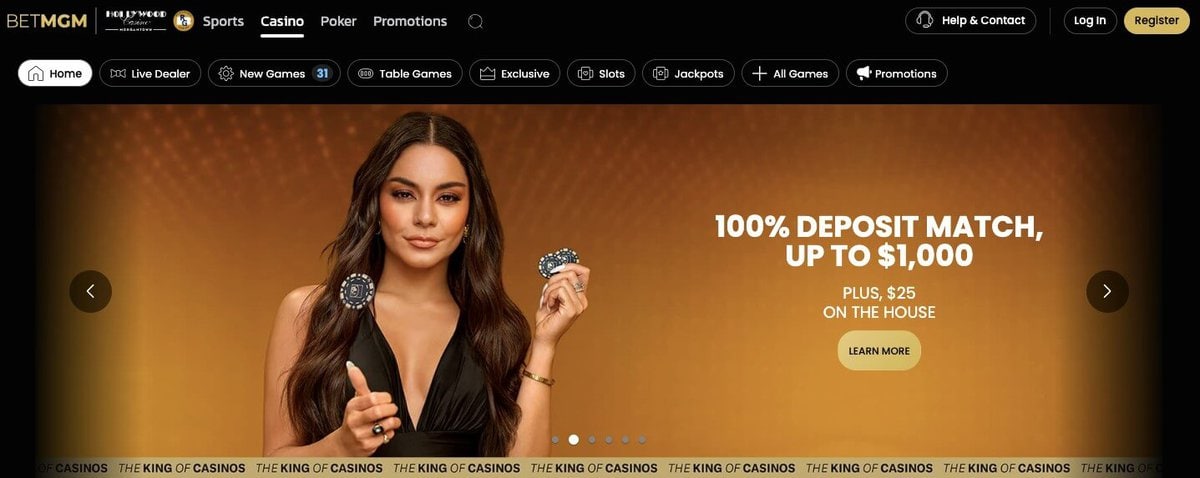Click the BetMGM logo
Image resolution: width=1200 pixels, height=478 pixels.
(x=47, y=20)
